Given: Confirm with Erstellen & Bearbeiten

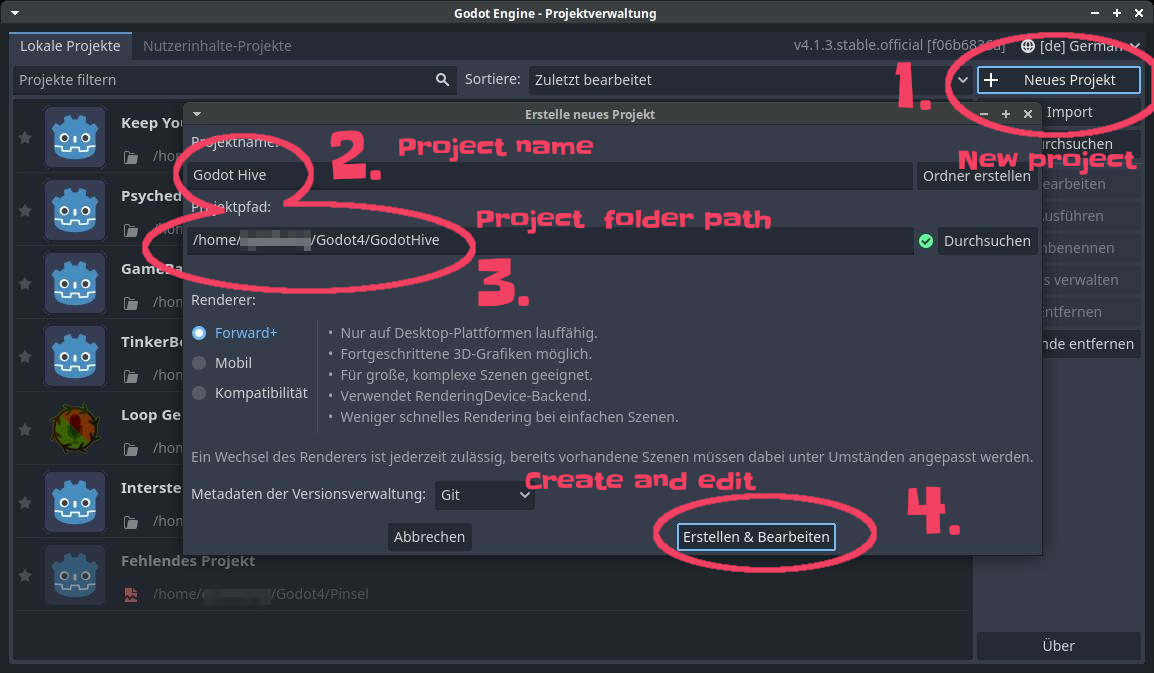Looking at the screenshot, I should coord(756,537).
